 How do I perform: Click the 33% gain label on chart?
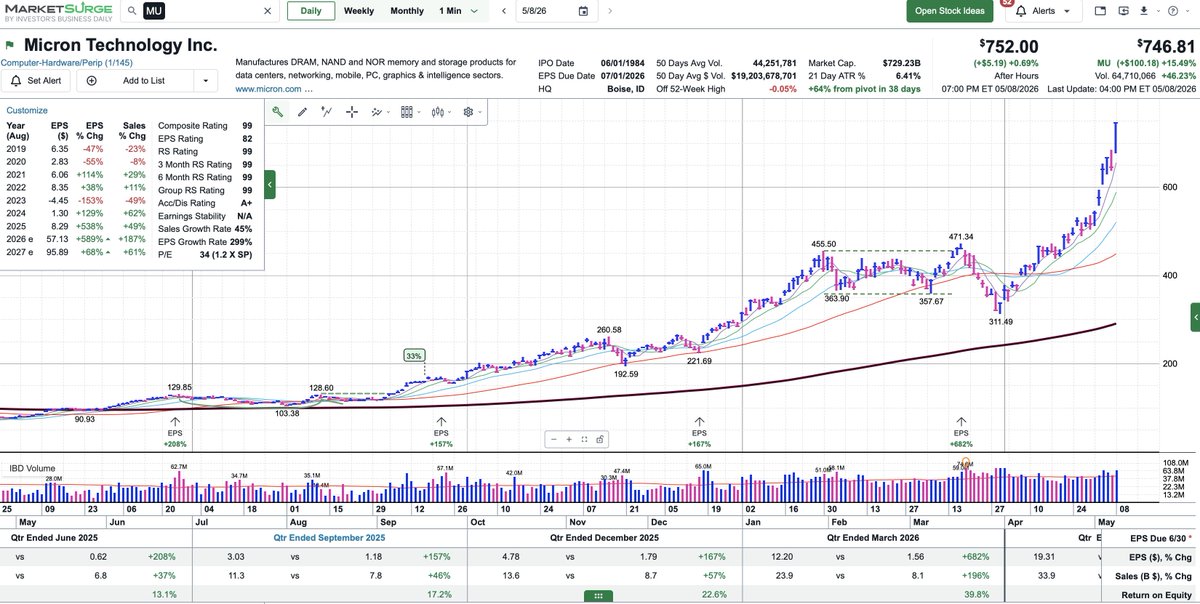414,355
